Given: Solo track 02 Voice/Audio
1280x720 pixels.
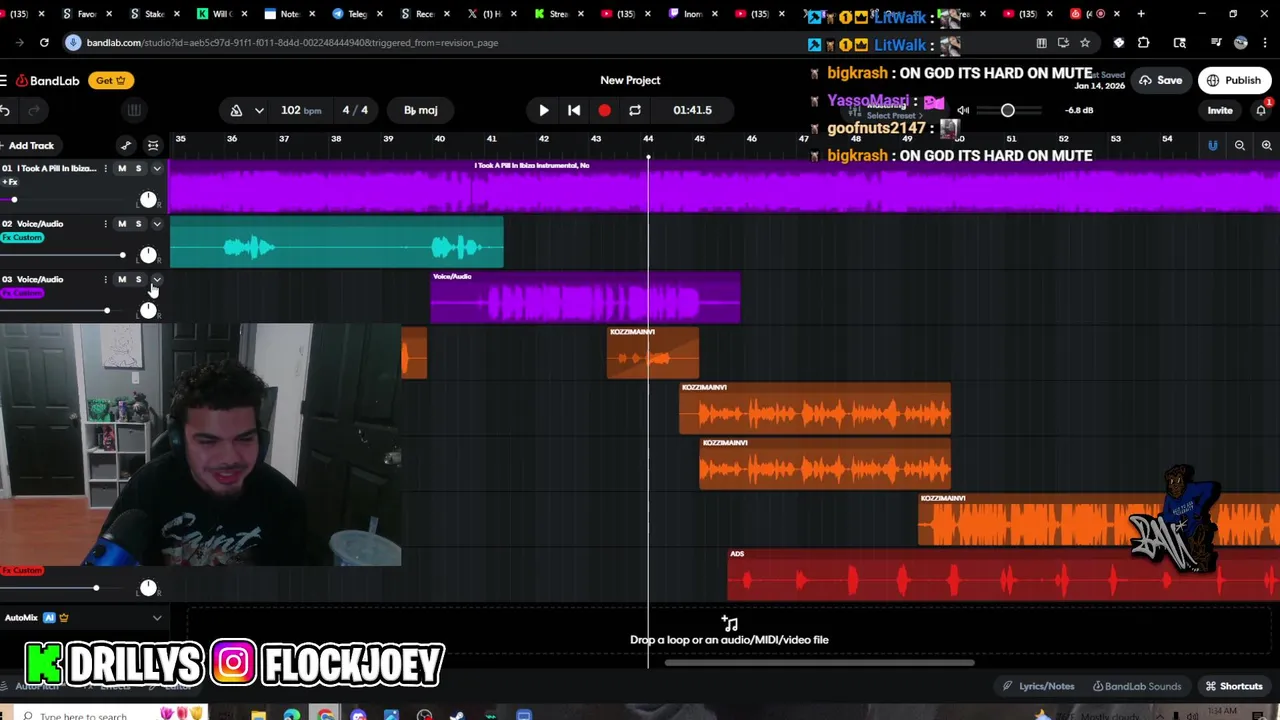Looking at the screenshot, I should pos(138,224).
